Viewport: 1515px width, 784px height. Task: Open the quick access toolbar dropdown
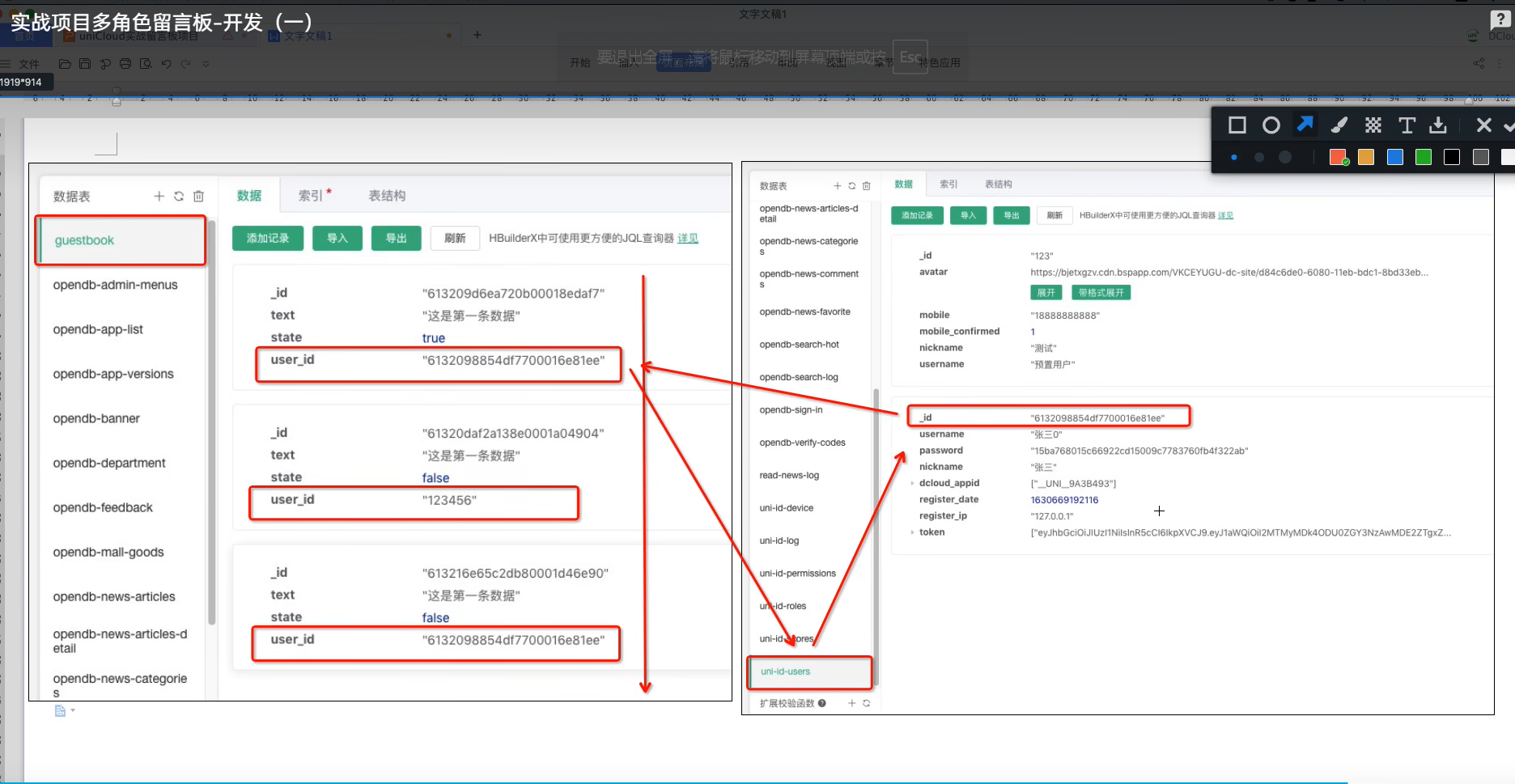(206, 64)
